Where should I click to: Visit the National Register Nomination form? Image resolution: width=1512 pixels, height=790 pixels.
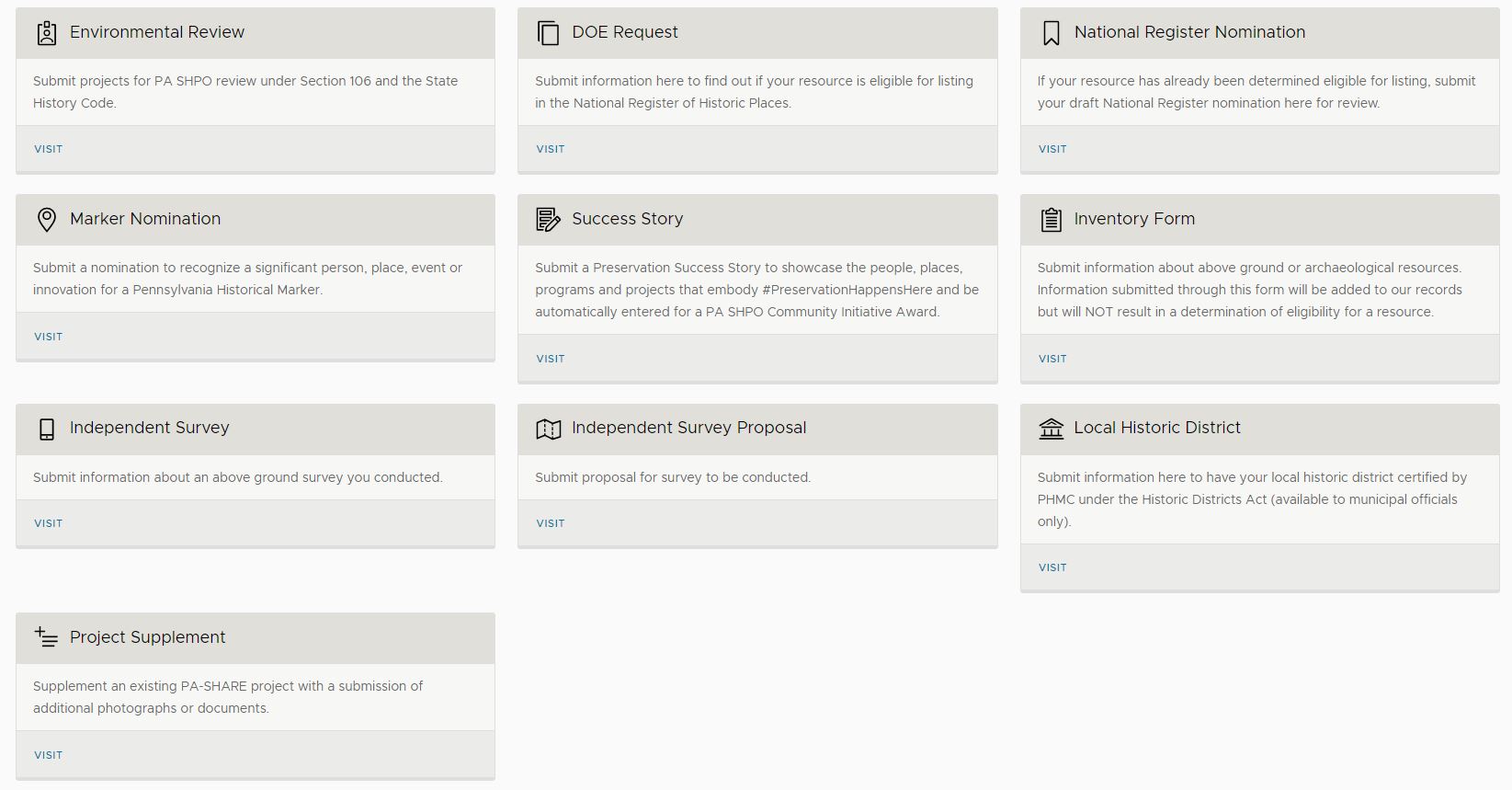[1052, 149]
